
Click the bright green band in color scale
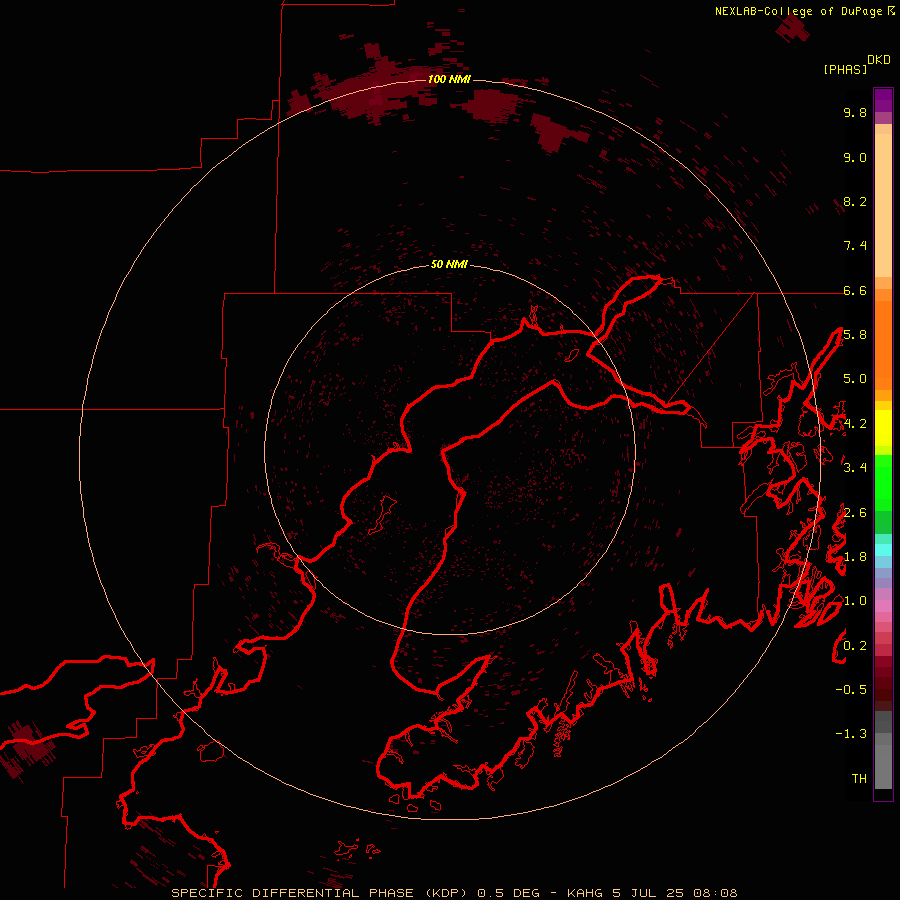883,482
